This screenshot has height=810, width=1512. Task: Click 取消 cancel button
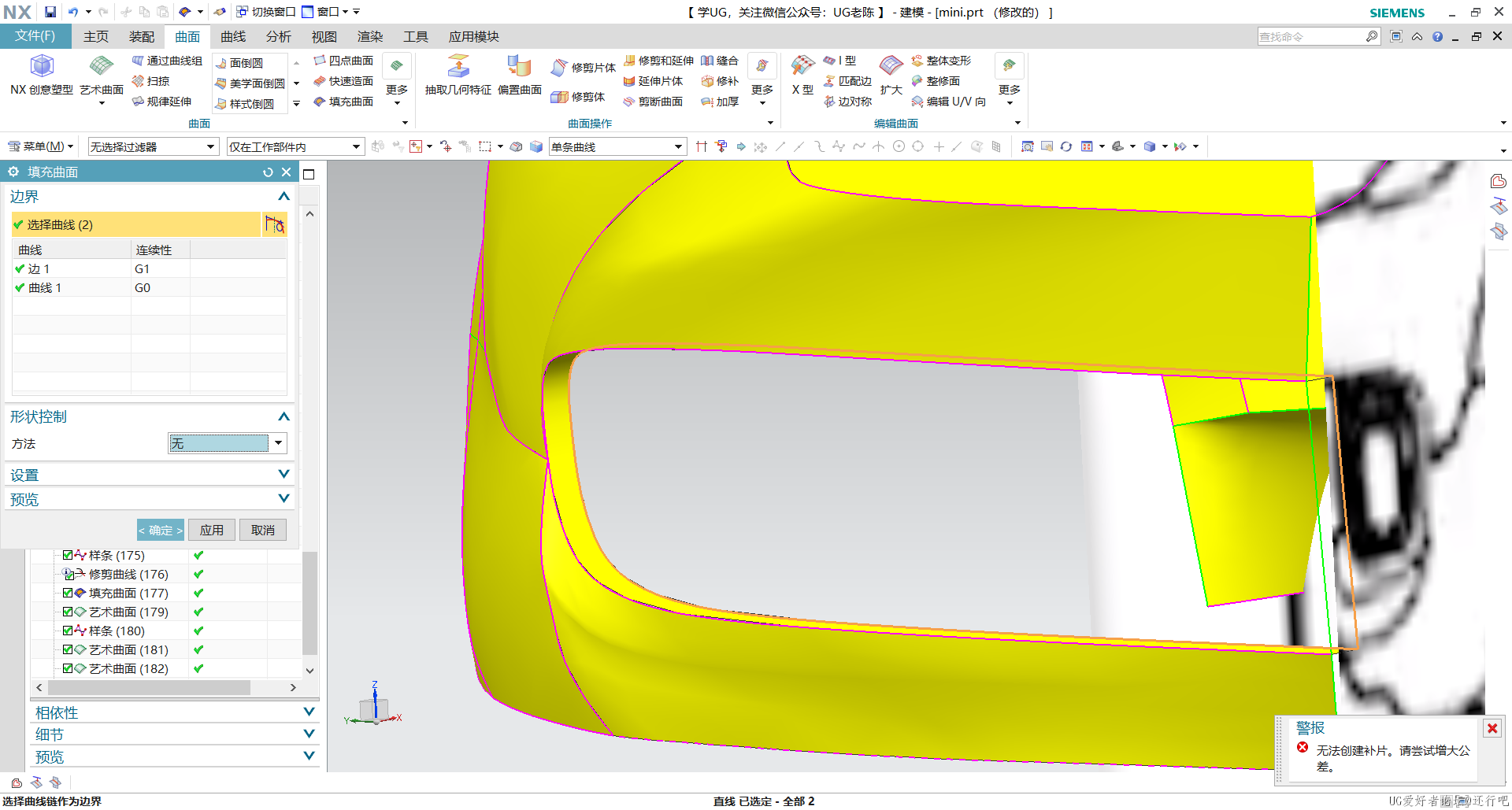263,530
